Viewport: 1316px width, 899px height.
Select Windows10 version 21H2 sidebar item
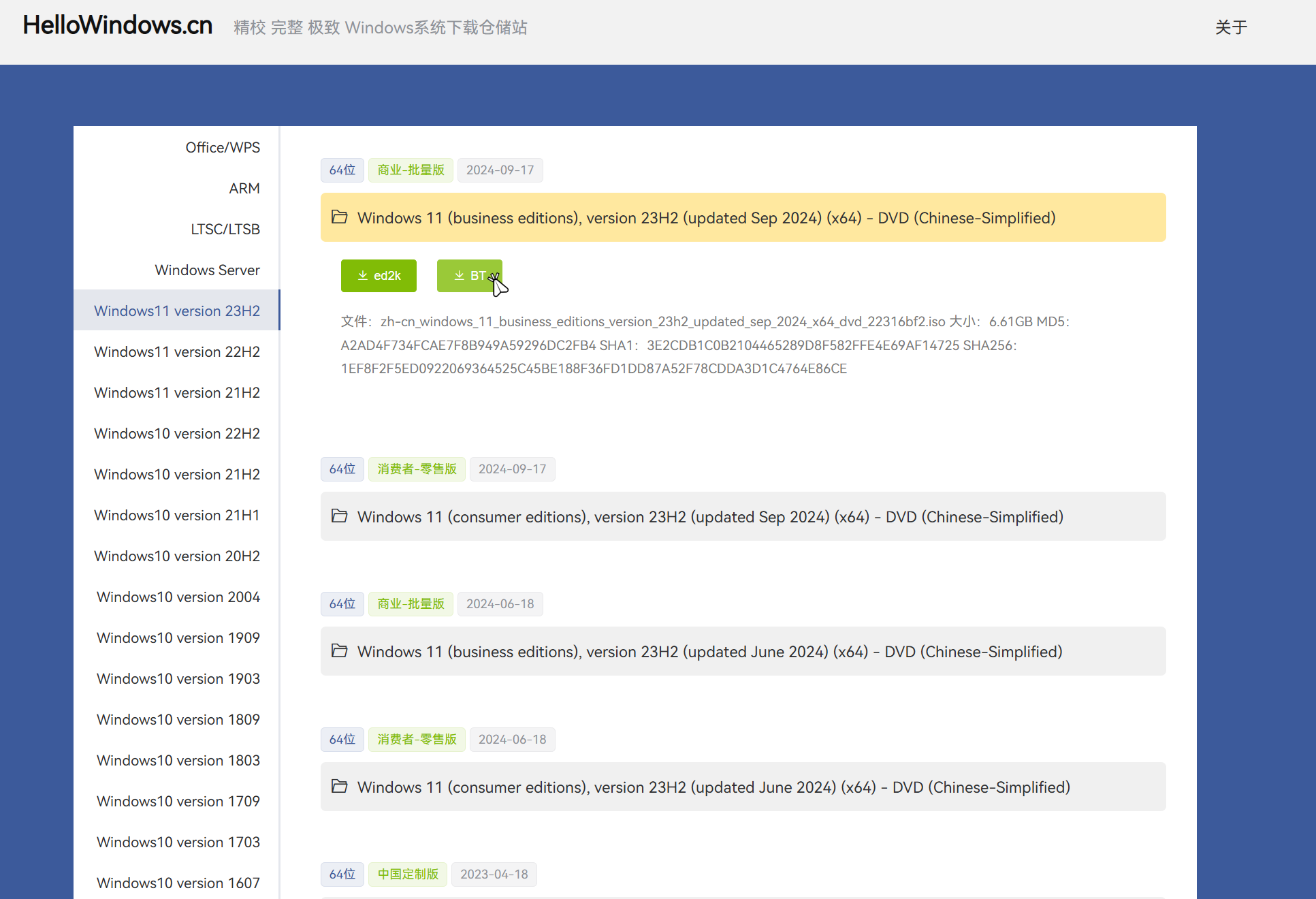[x=176, y=473]
